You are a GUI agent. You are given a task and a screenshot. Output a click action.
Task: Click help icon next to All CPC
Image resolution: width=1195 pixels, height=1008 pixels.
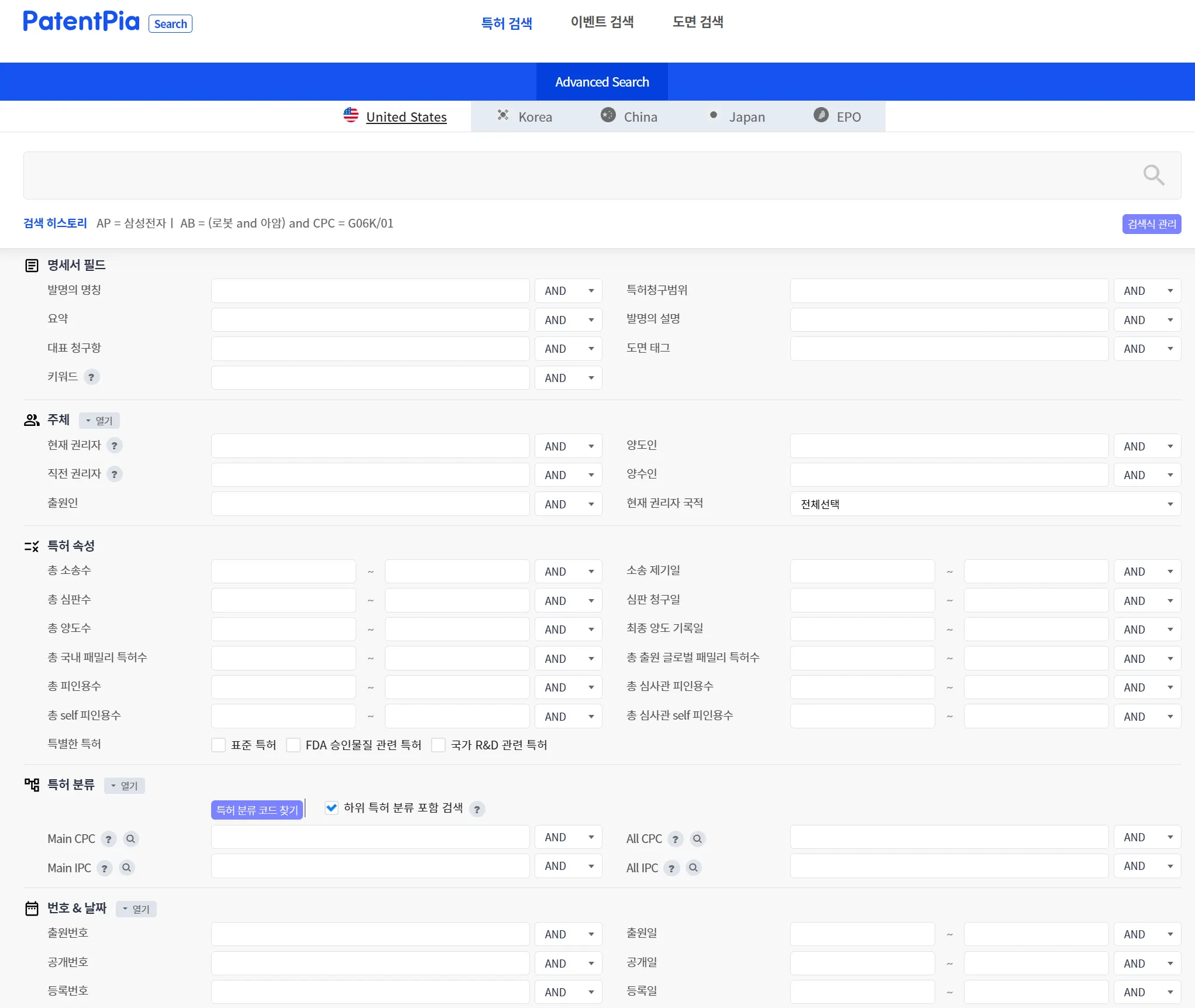tap(675, 839)
